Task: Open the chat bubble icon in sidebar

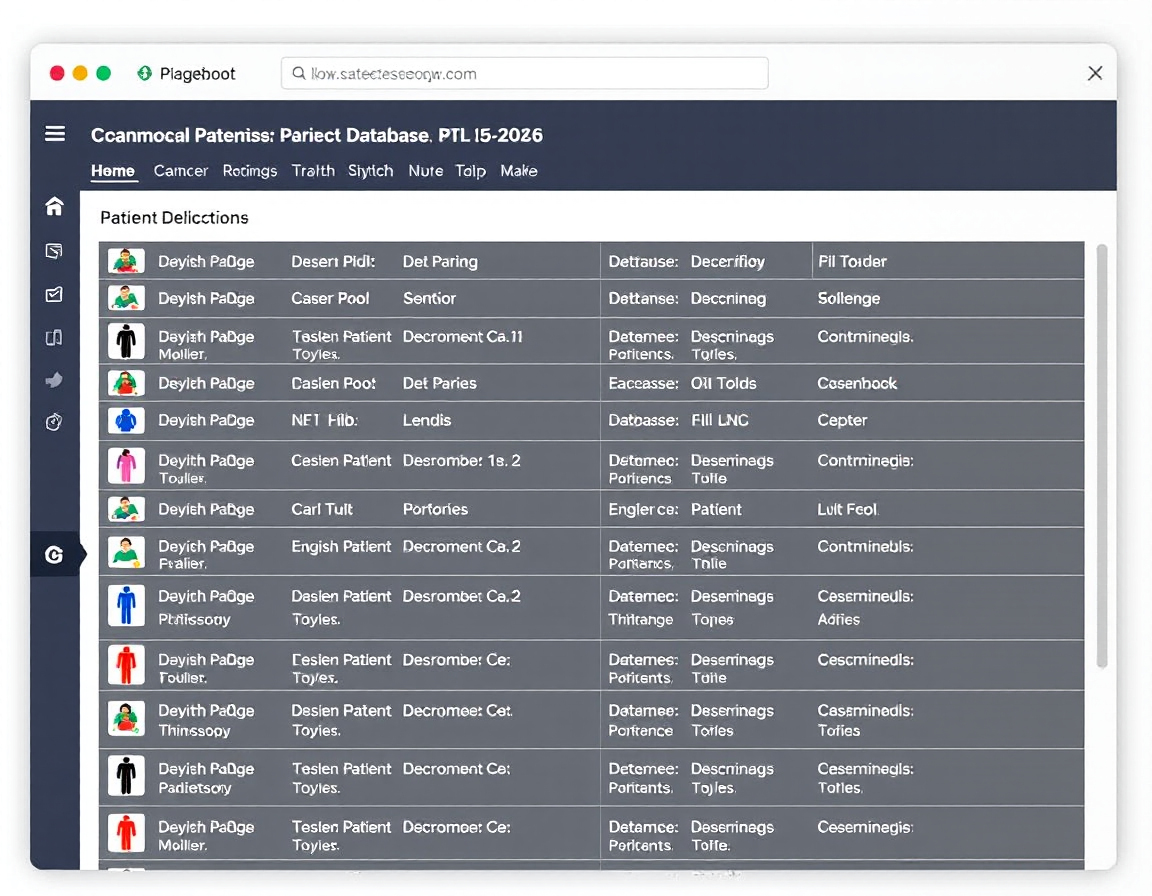Action: (54, 251)
